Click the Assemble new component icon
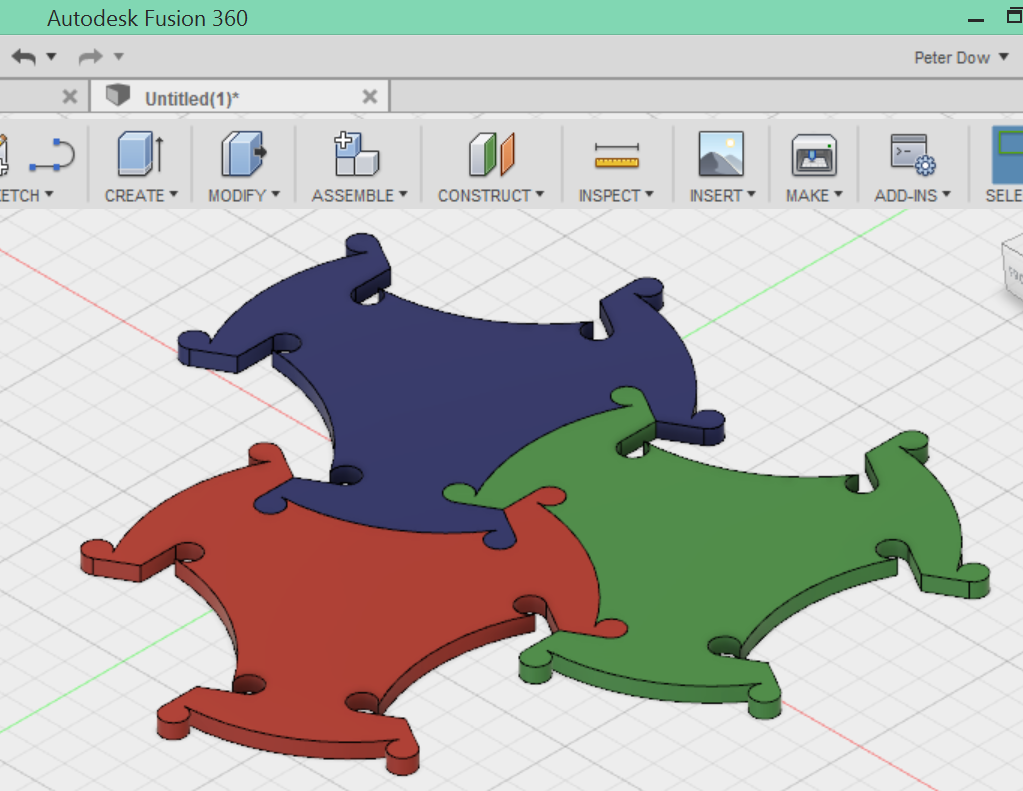Viewport: 1023px width, 791px height. tap(357, 155)
